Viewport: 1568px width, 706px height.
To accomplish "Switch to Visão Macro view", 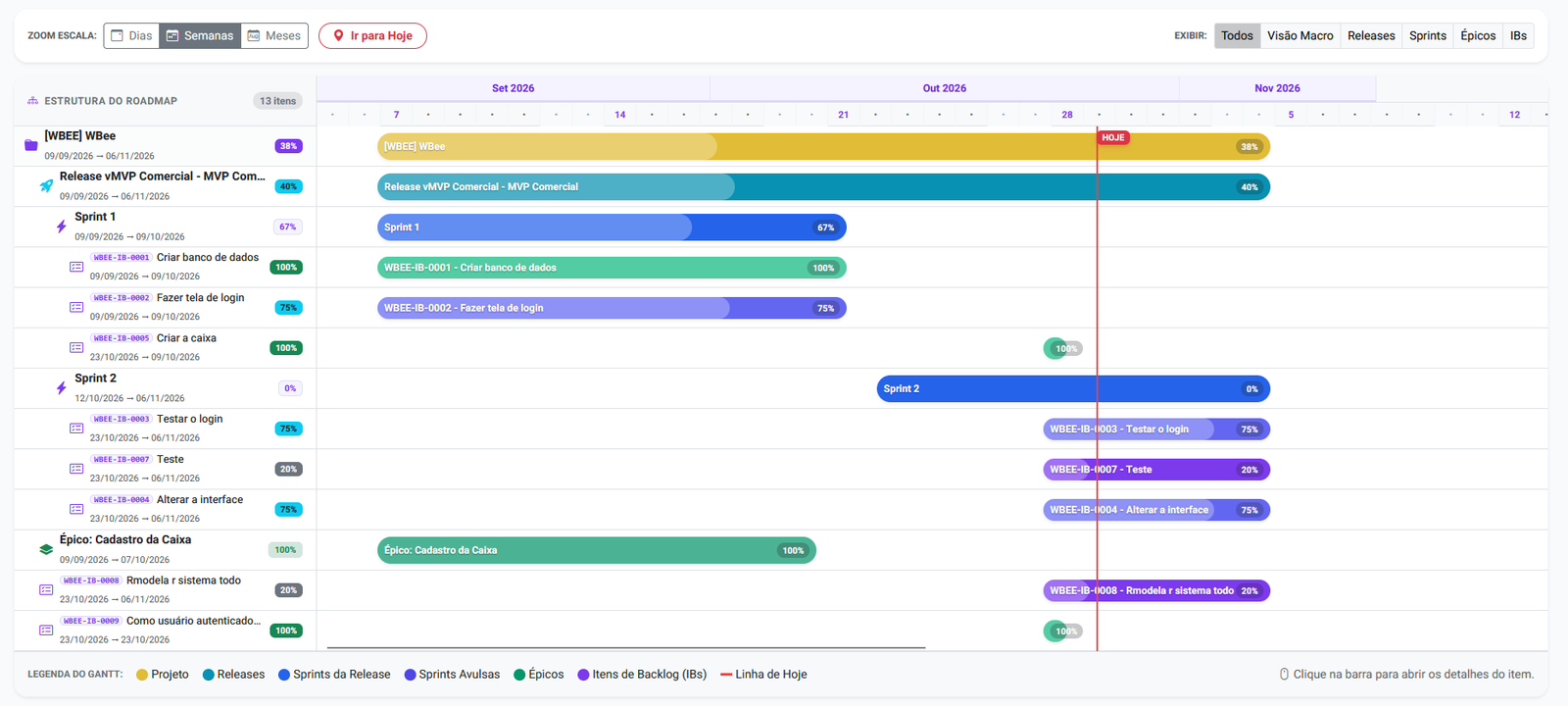I will (x=1300, y=35).
